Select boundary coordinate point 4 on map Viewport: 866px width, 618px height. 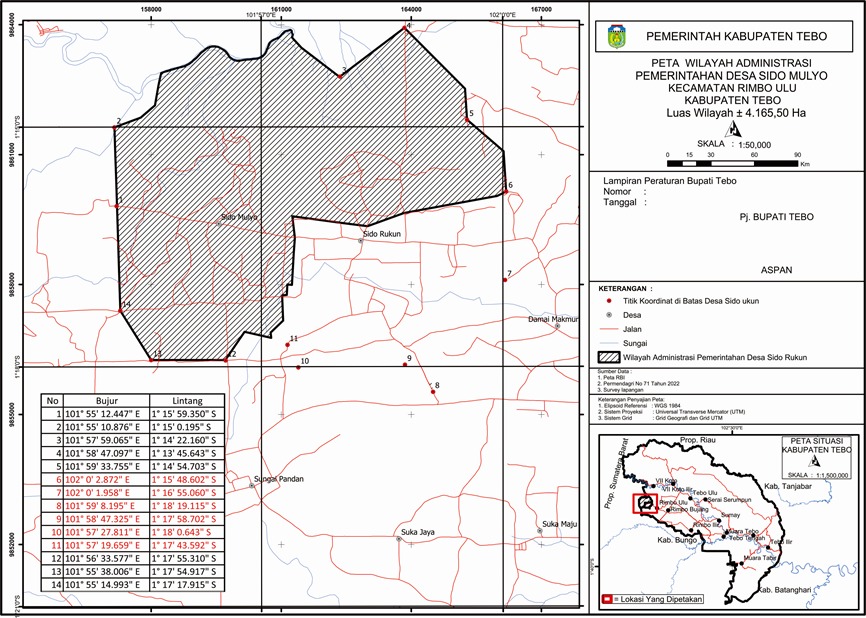click(x=405, y=29)
